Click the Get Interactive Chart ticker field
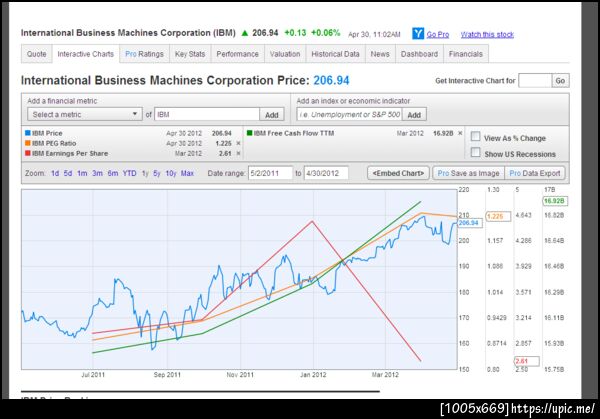The height and width of the screenshot is (419, 600). click(535, 81)
